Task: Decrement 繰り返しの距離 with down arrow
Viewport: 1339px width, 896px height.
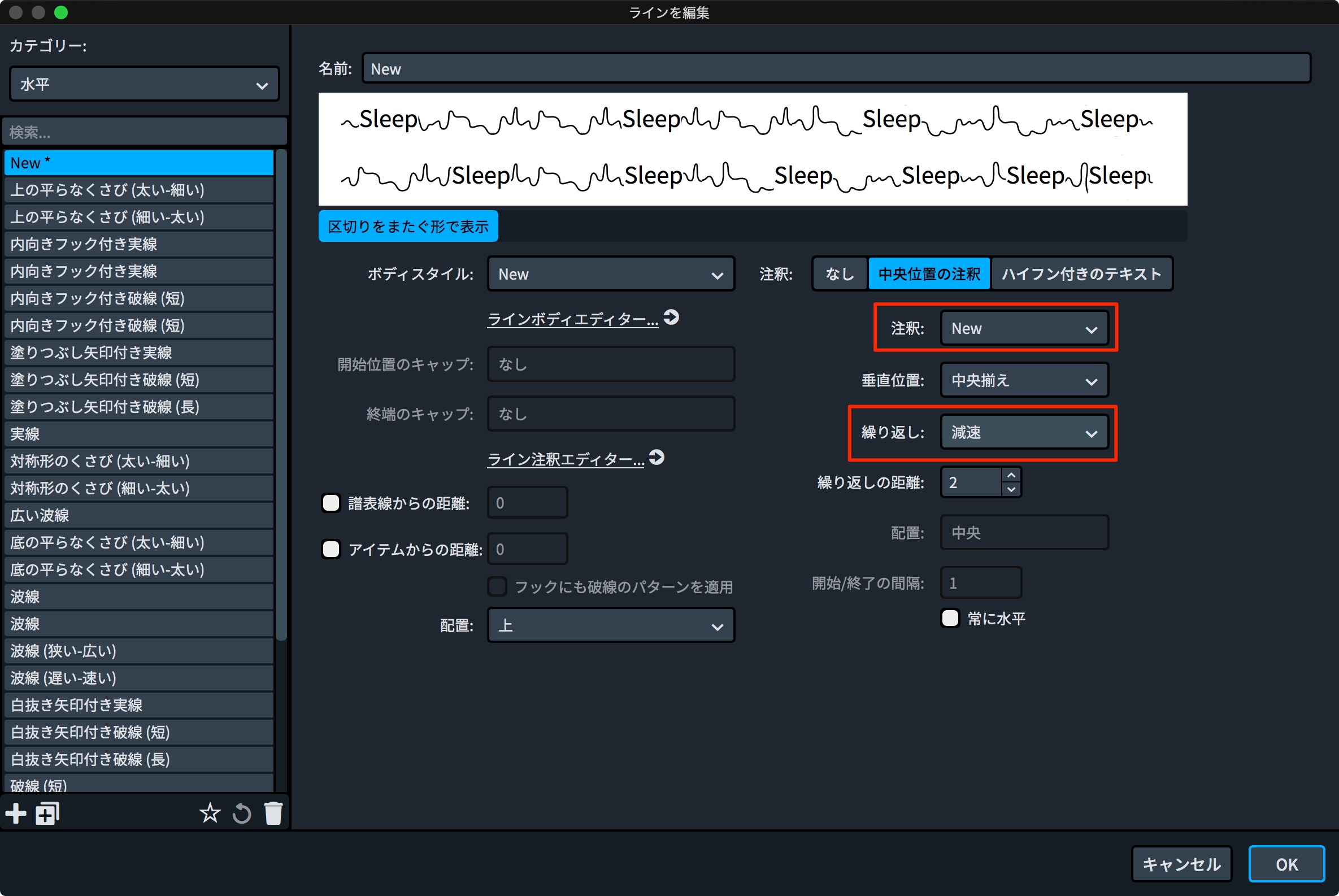Action: [x=1011, y=490]
